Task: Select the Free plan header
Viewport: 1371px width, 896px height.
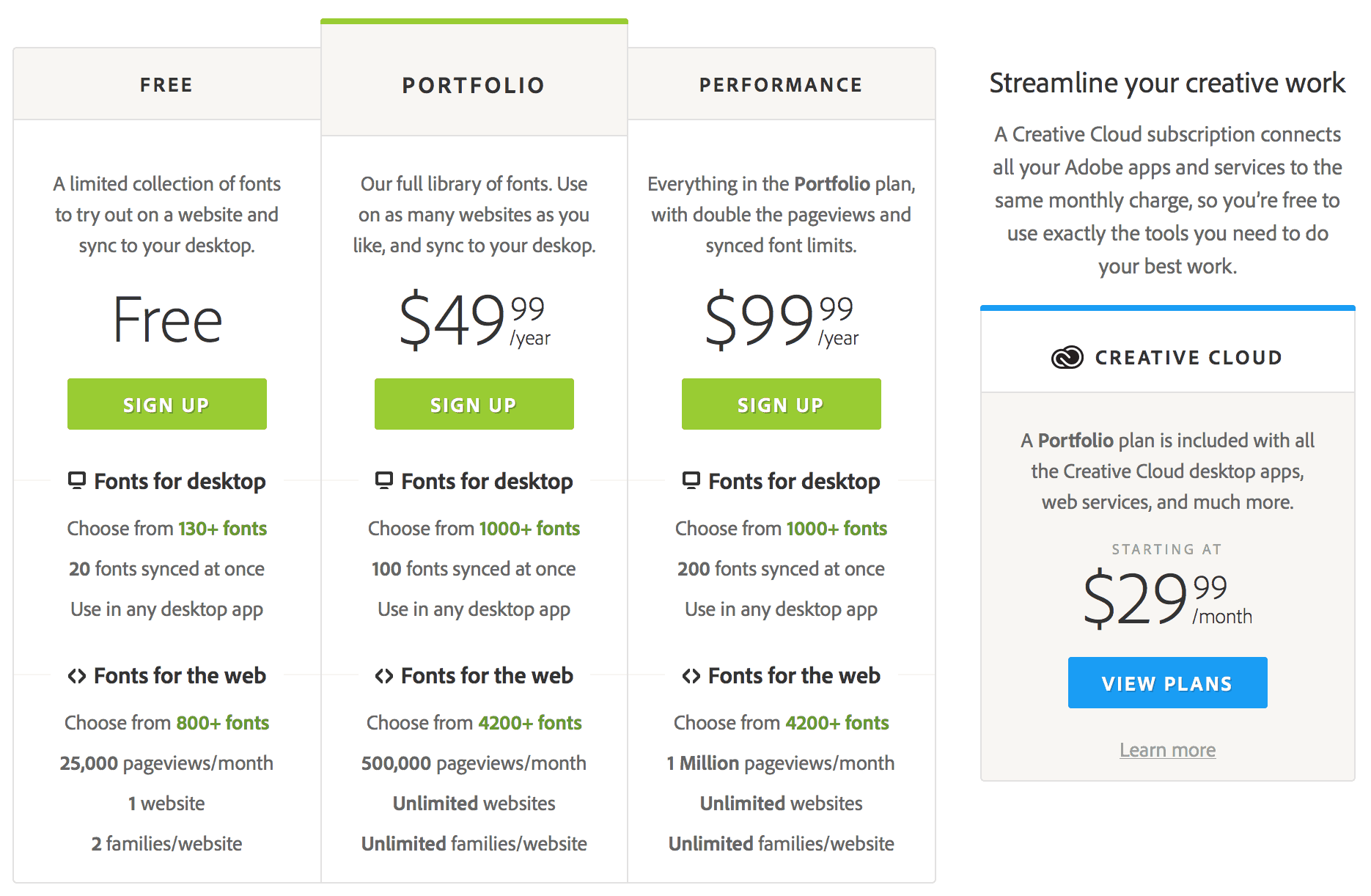Action: pos(167,85)
